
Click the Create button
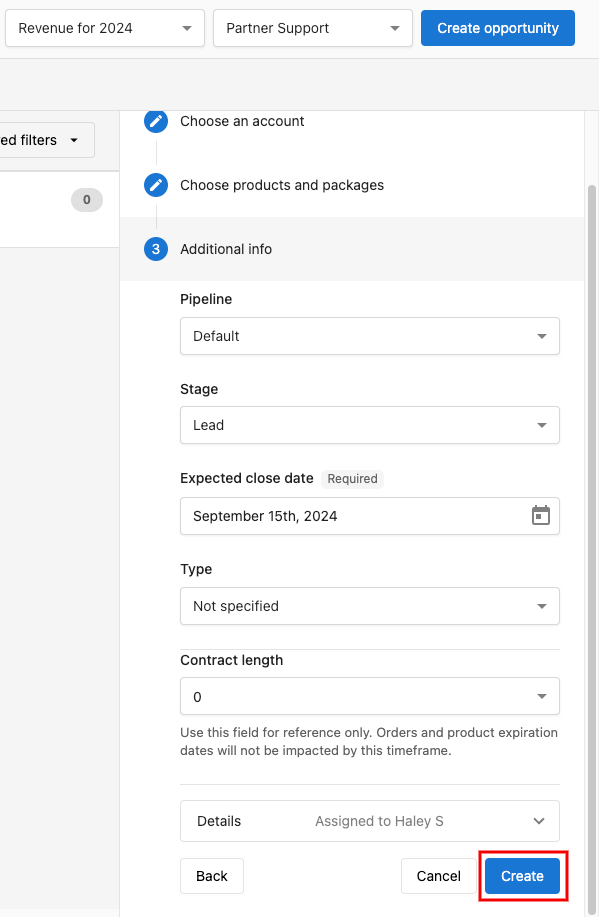click(522, 876)
